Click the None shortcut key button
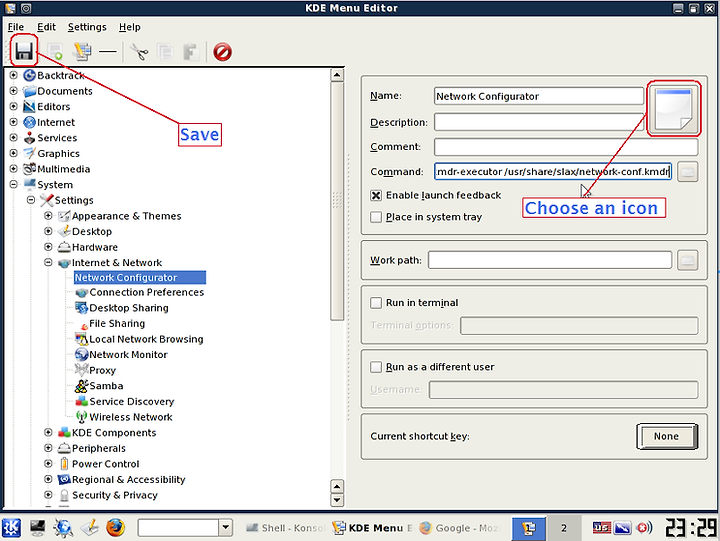Image resolution: width=720 pixels, height=541 pixels. 667,436
